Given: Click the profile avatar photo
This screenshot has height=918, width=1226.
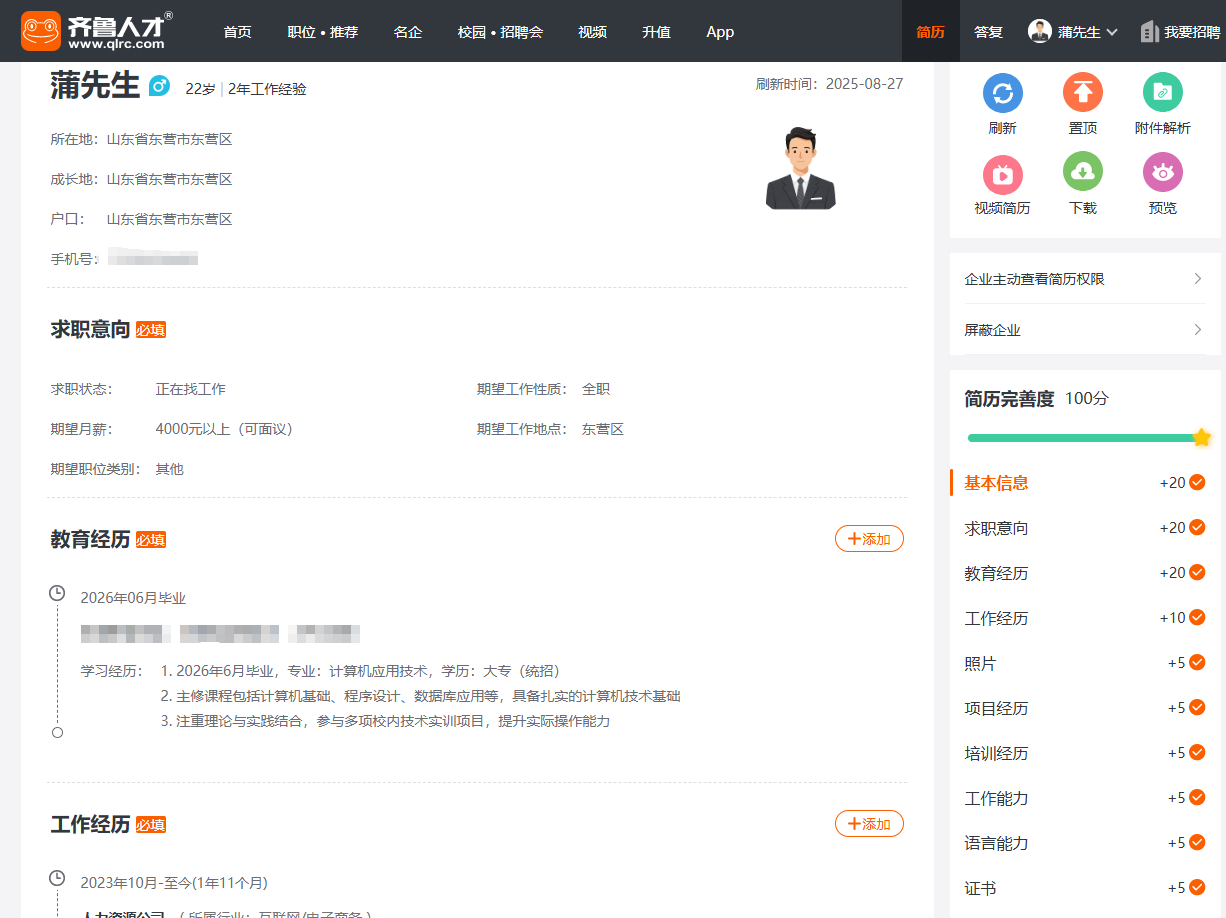Looking at the screenshot, I should click(x=800, y=168).
